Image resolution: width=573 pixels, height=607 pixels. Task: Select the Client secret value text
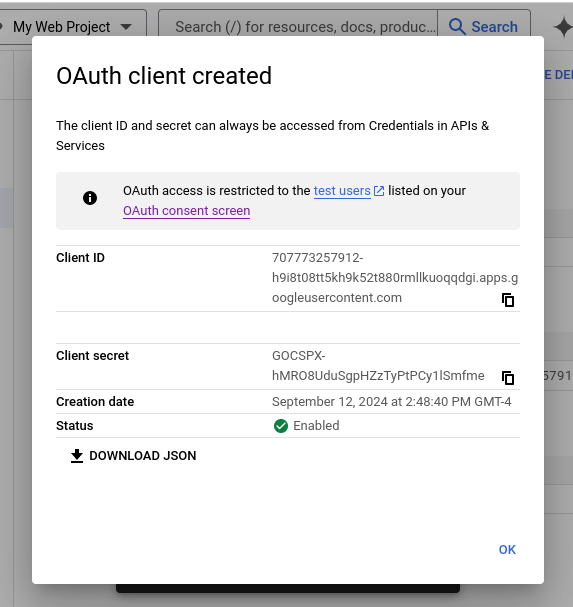point(378,366)
